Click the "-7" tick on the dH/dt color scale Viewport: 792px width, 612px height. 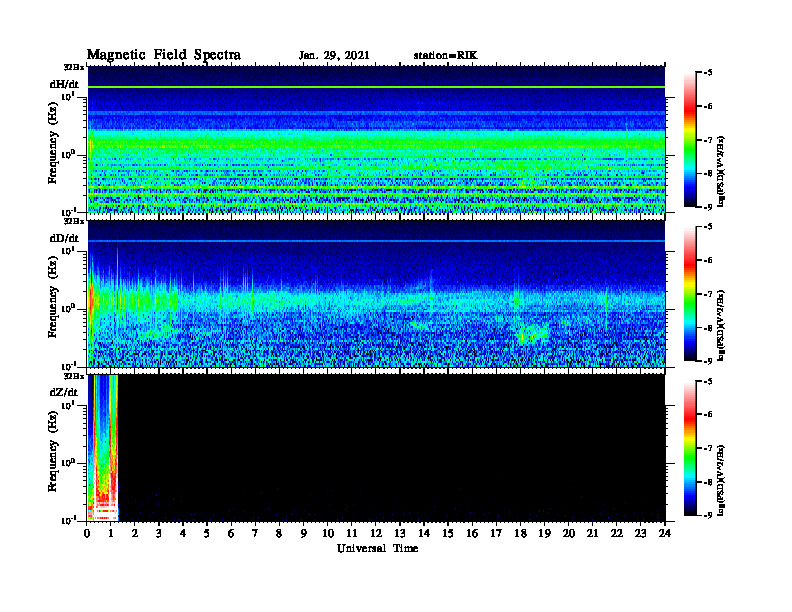[708, 140]
